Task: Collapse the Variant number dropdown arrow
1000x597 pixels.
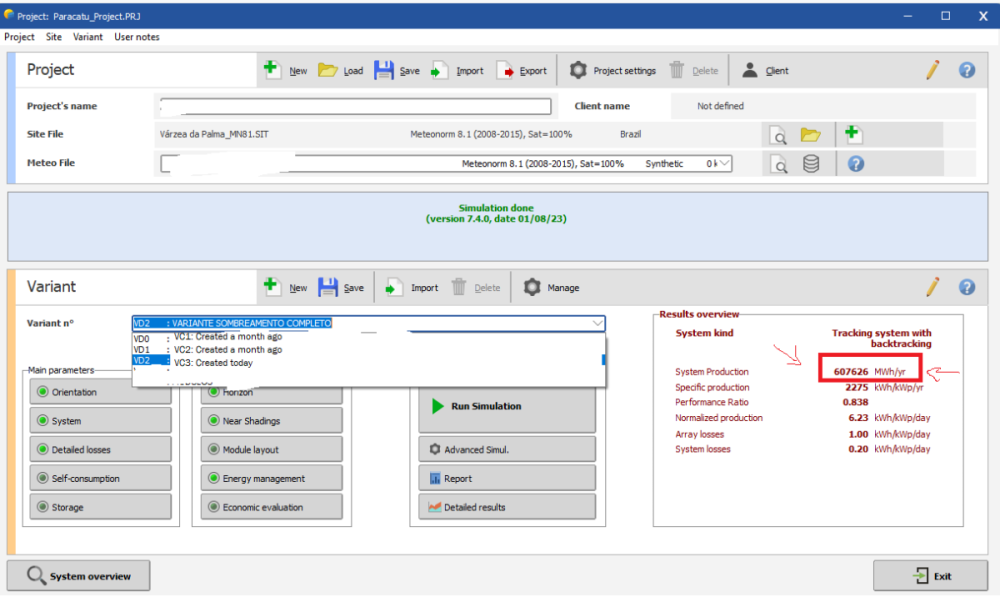Action: [597, 323]
